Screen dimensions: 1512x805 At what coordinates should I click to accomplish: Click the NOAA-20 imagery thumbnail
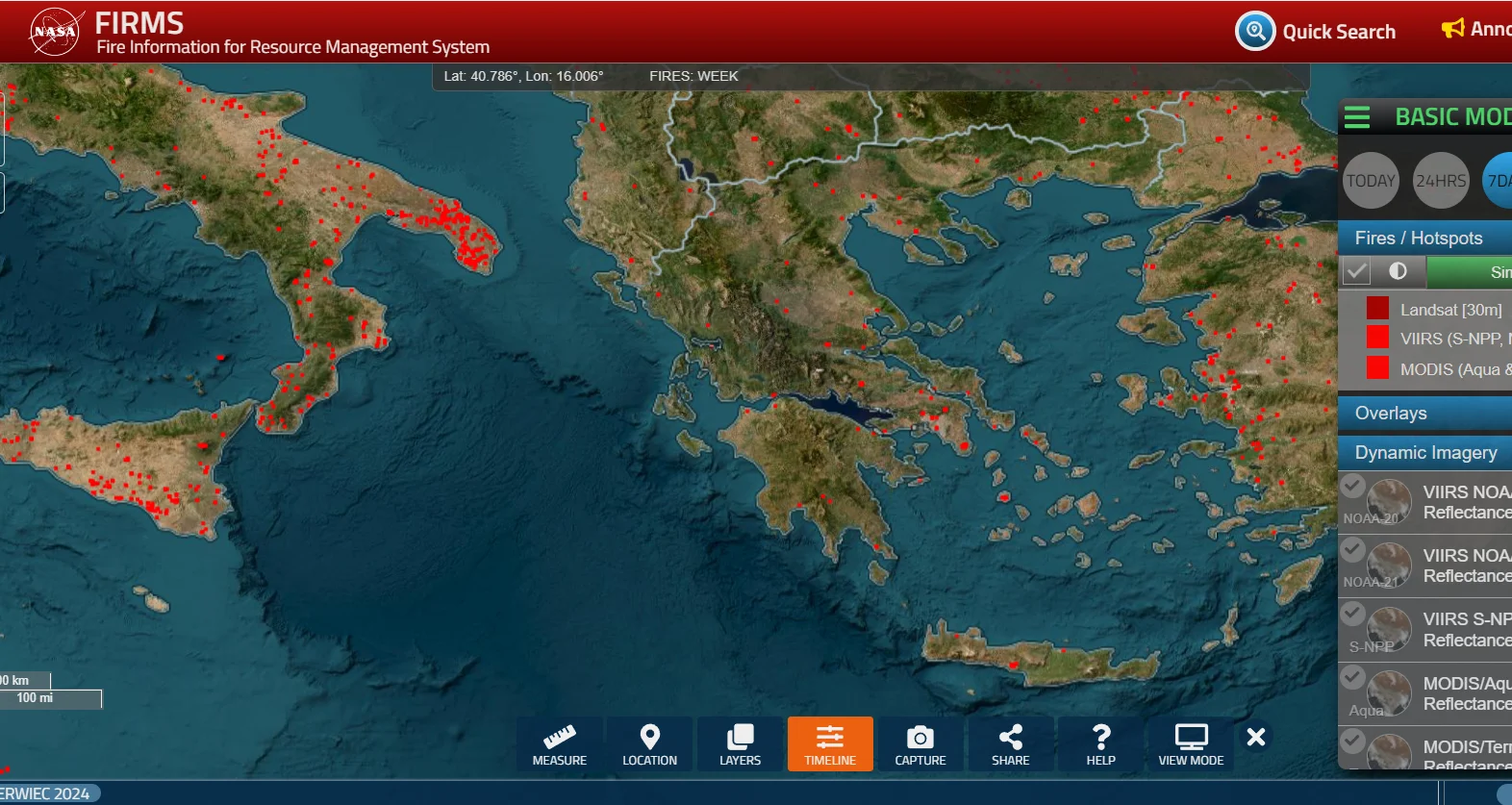coord(1390,502)
